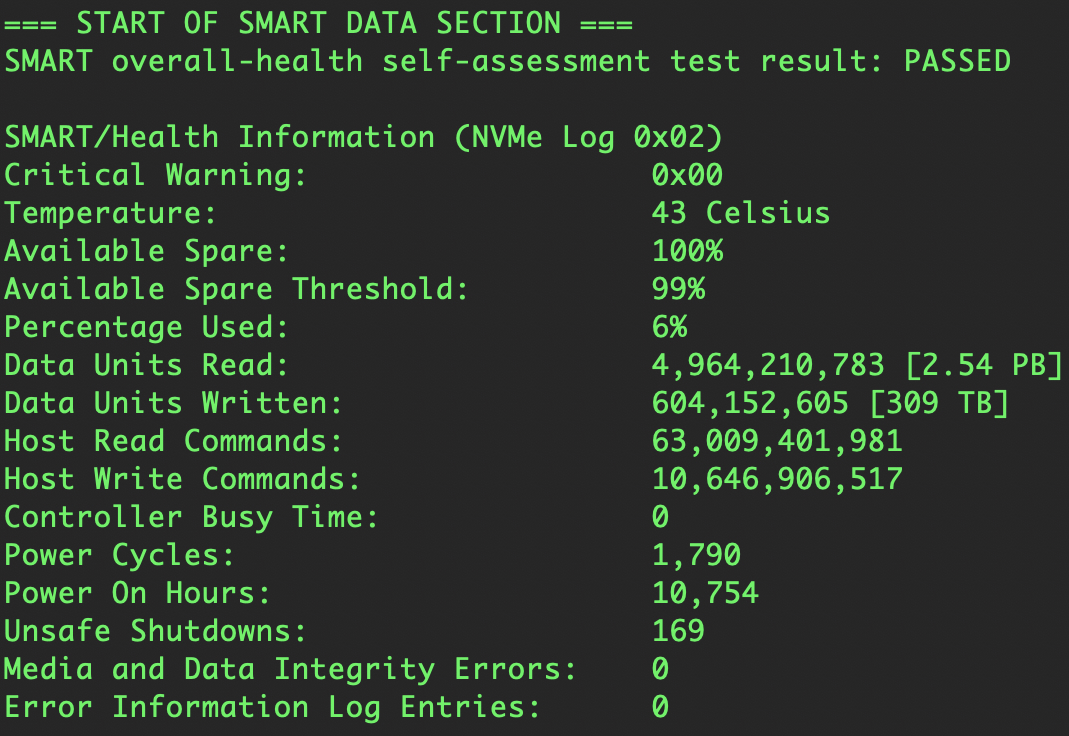Click the Available Spare Threshold 99% value
The height and width of the screenshot is (736, 1069).
point(678,289)
